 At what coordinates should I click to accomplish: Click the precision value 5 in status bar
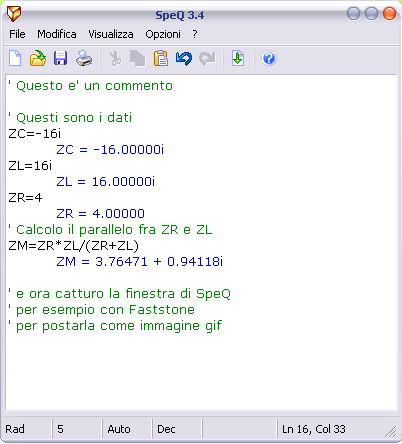[x=77, y=429]
